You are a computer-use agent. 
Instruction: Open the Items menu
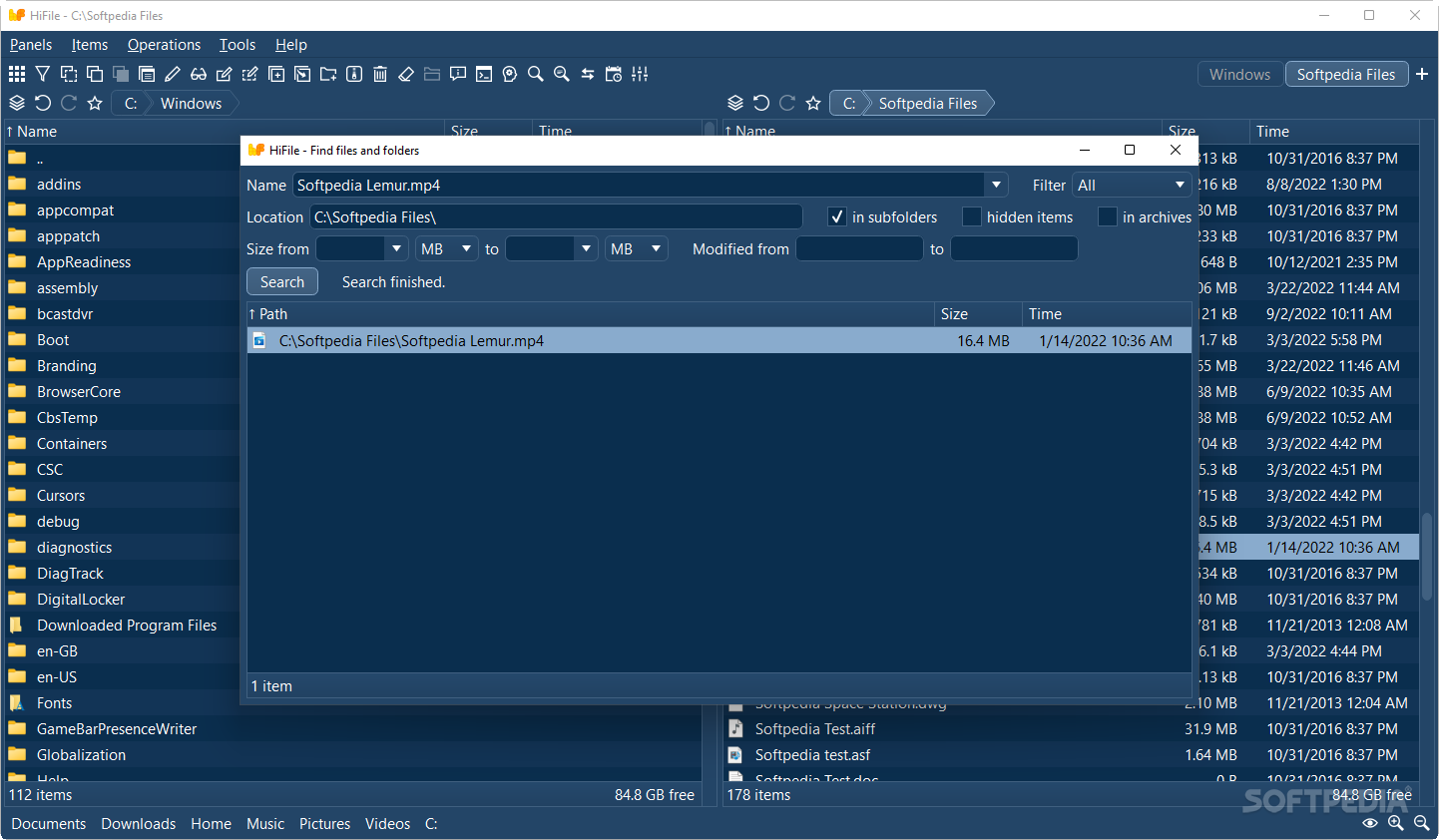90,45
